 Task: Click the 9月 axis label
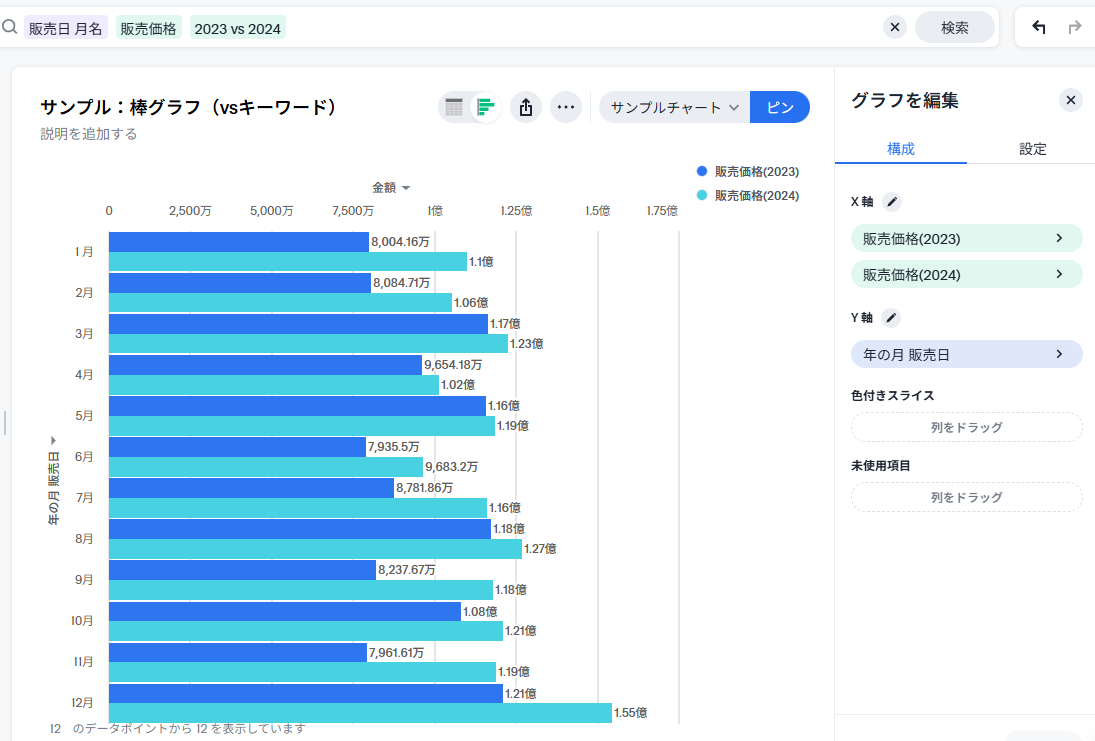pyautogui.click(x=84, y=580)
